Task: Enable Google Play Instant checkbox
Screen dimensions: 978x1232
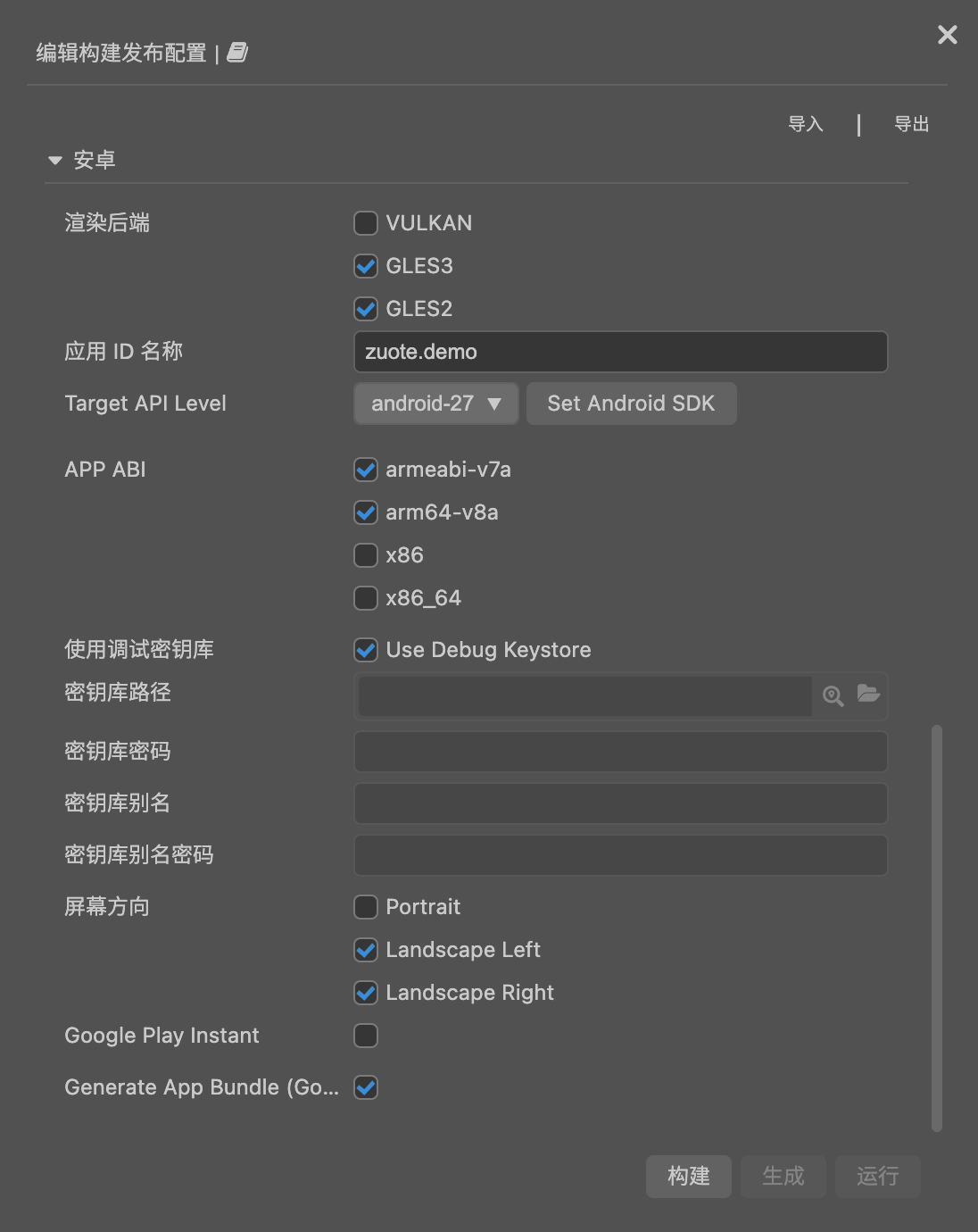Action: point(366,1036)
